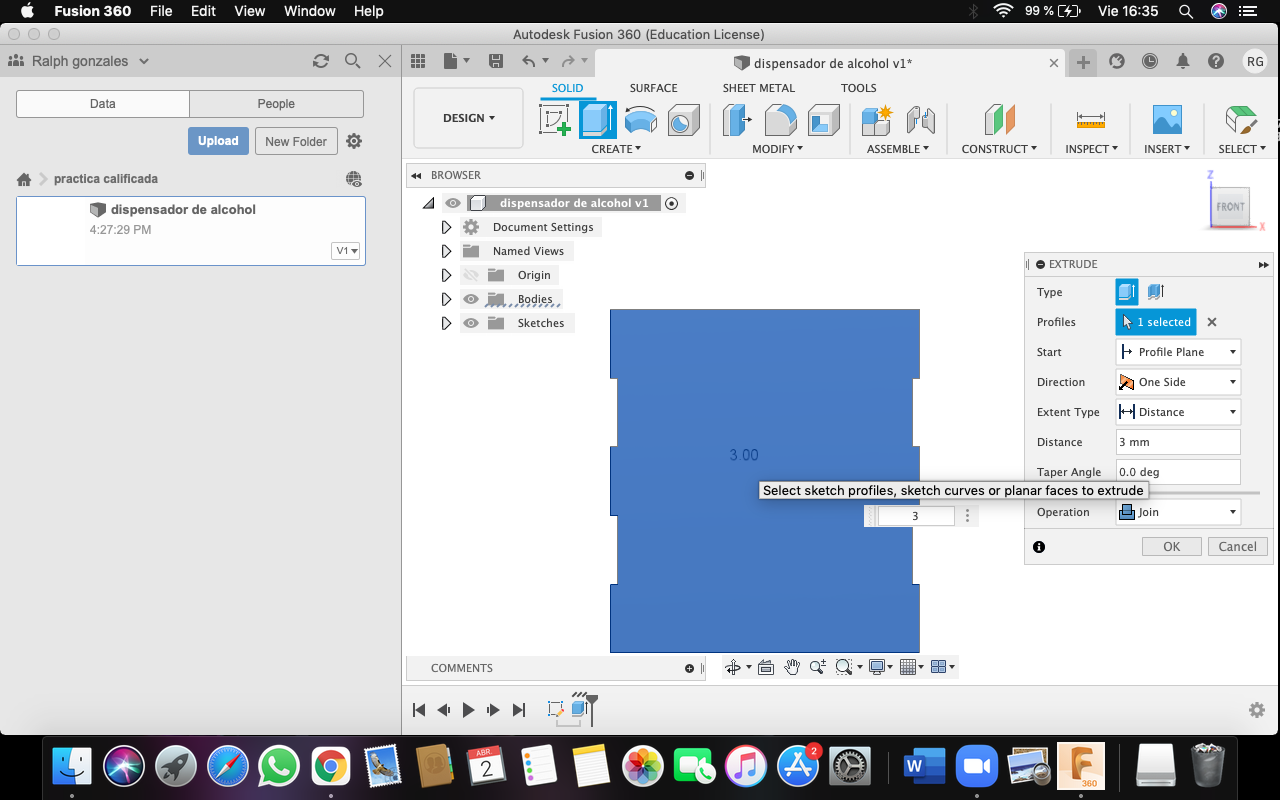
Task: Cancel the Extrude dialog
Action: coord(1238,546)
